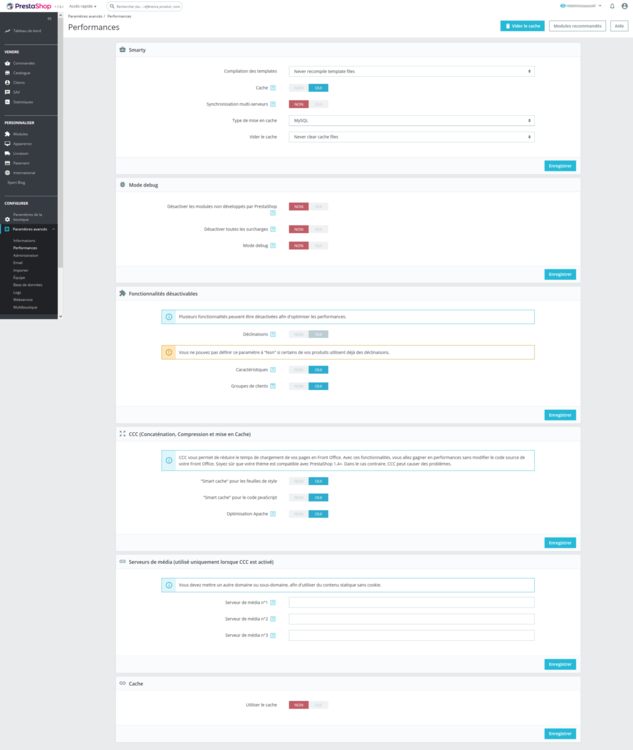Click the top search field

point(144,6)
